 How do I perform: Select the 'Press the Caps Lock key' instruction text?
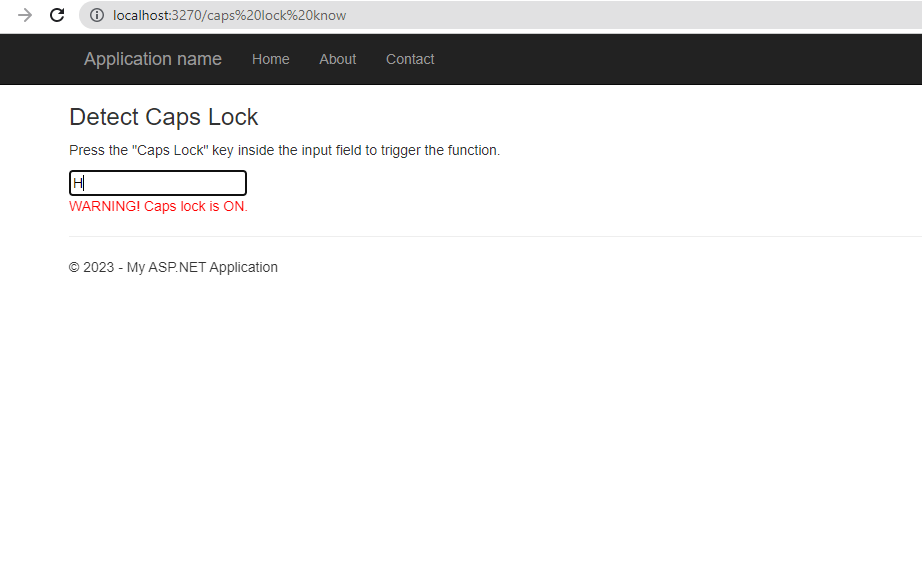point(284,150)
